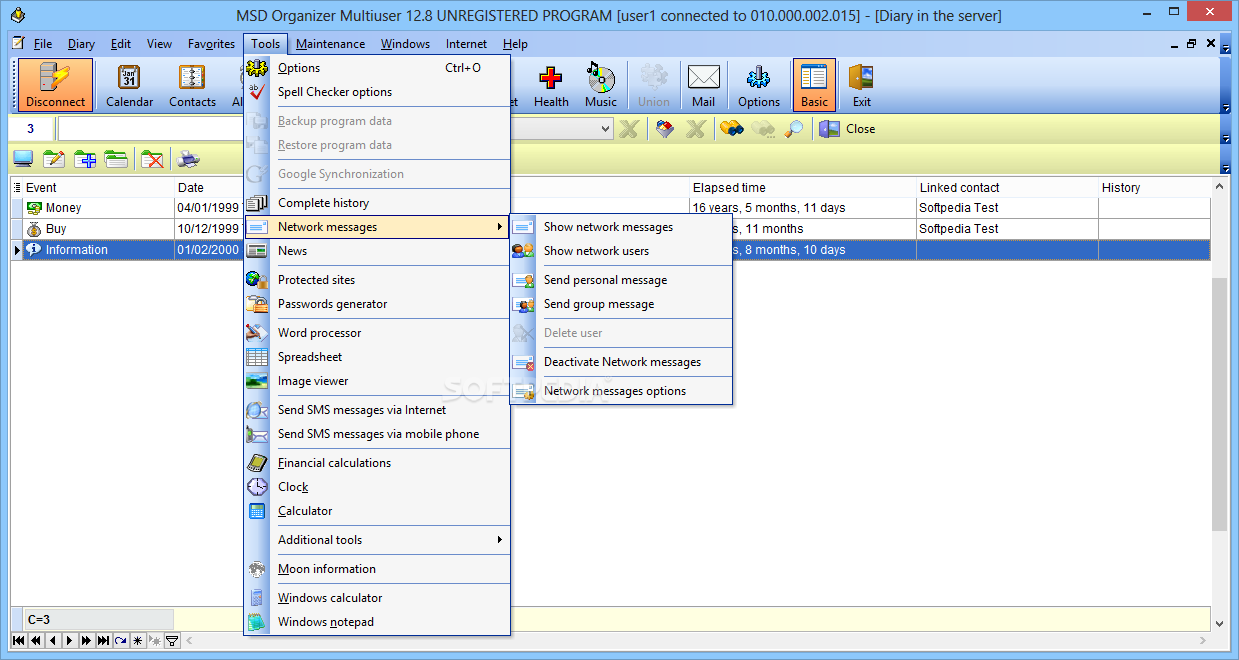Open Financial calculations menu entry
This screenshot has width=1239, height=660.
pos(377,463)
